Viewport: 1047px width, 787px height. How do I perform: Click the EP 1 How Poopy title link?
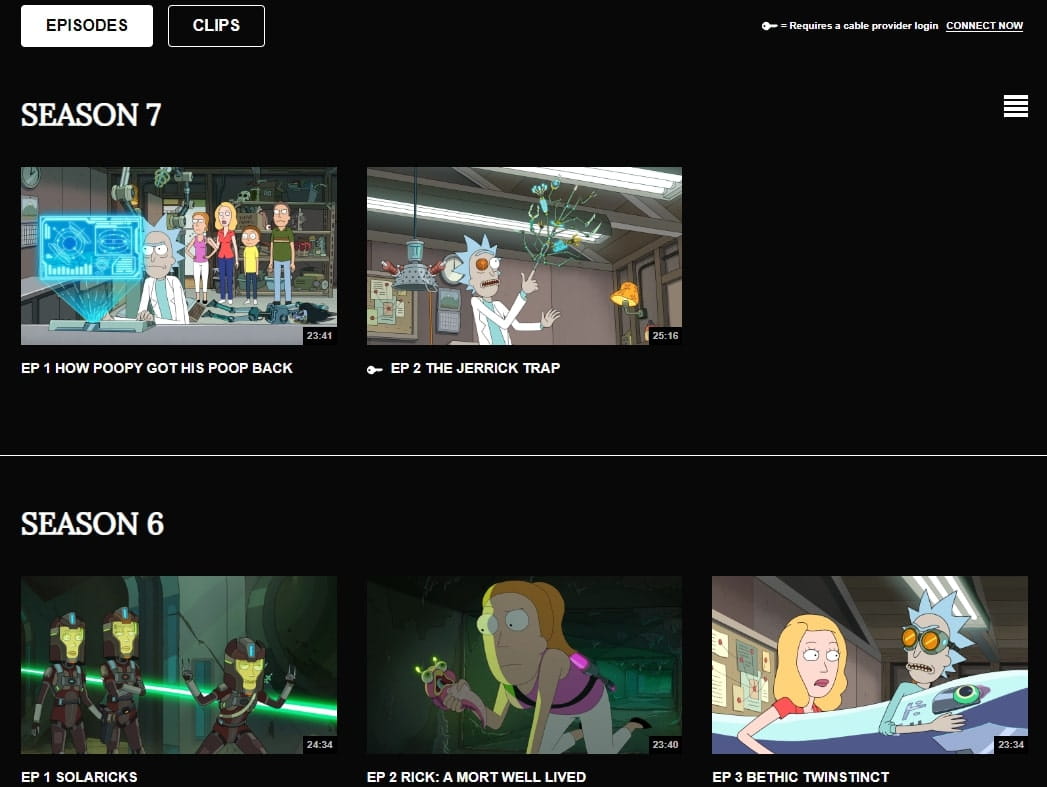coord(157,368)
